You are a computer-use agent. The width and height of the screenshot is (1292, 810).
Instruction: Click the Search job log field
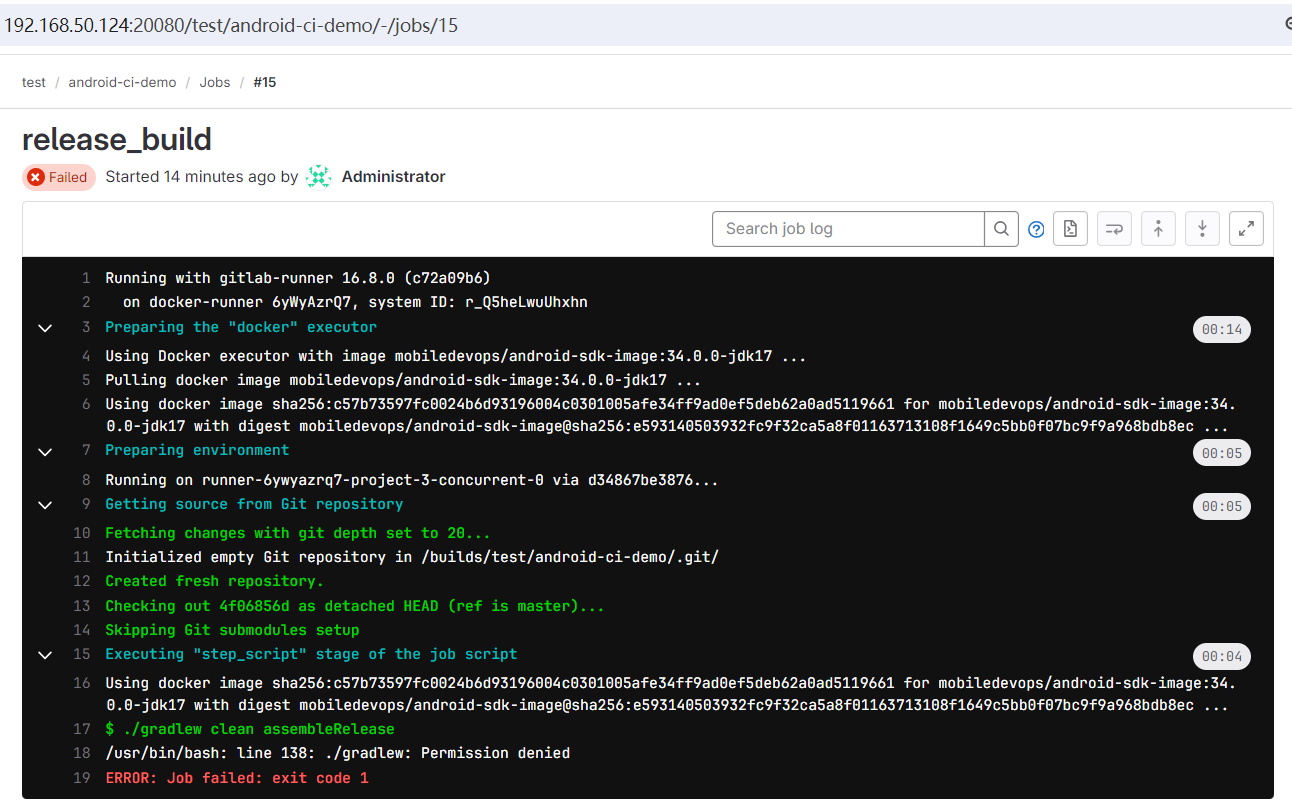click(x=848, y=229)
